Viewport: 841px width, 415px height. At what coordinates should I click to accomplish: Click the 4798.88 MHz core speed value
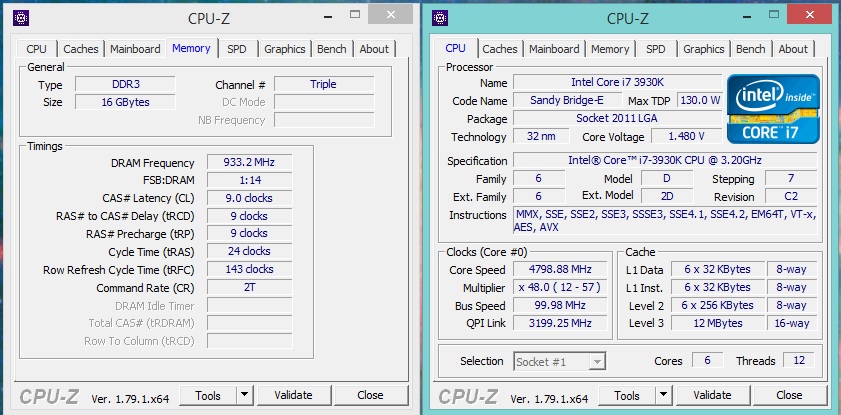(560, 269)
